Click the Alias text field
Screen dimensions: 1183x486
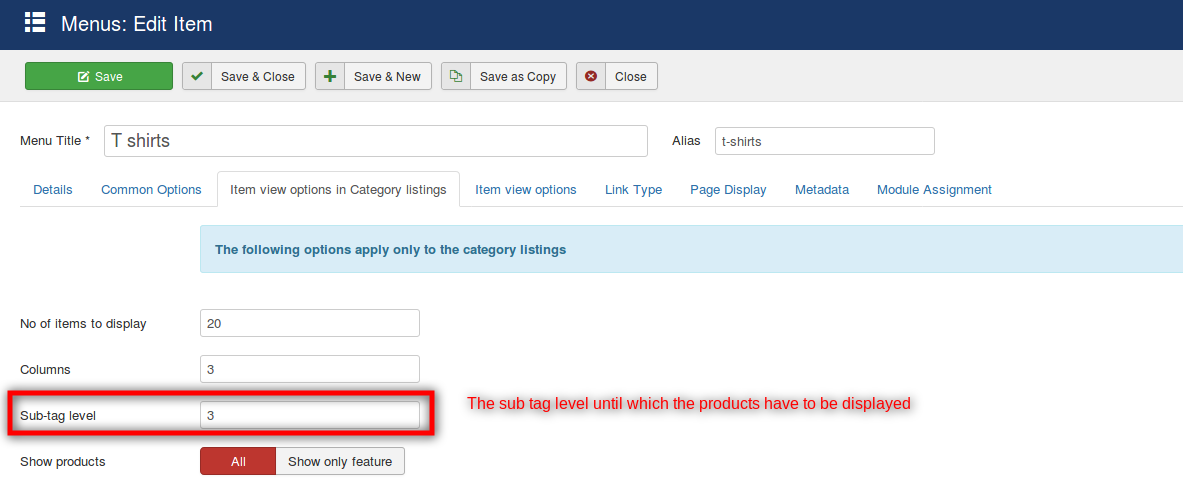tap(824, 141)
